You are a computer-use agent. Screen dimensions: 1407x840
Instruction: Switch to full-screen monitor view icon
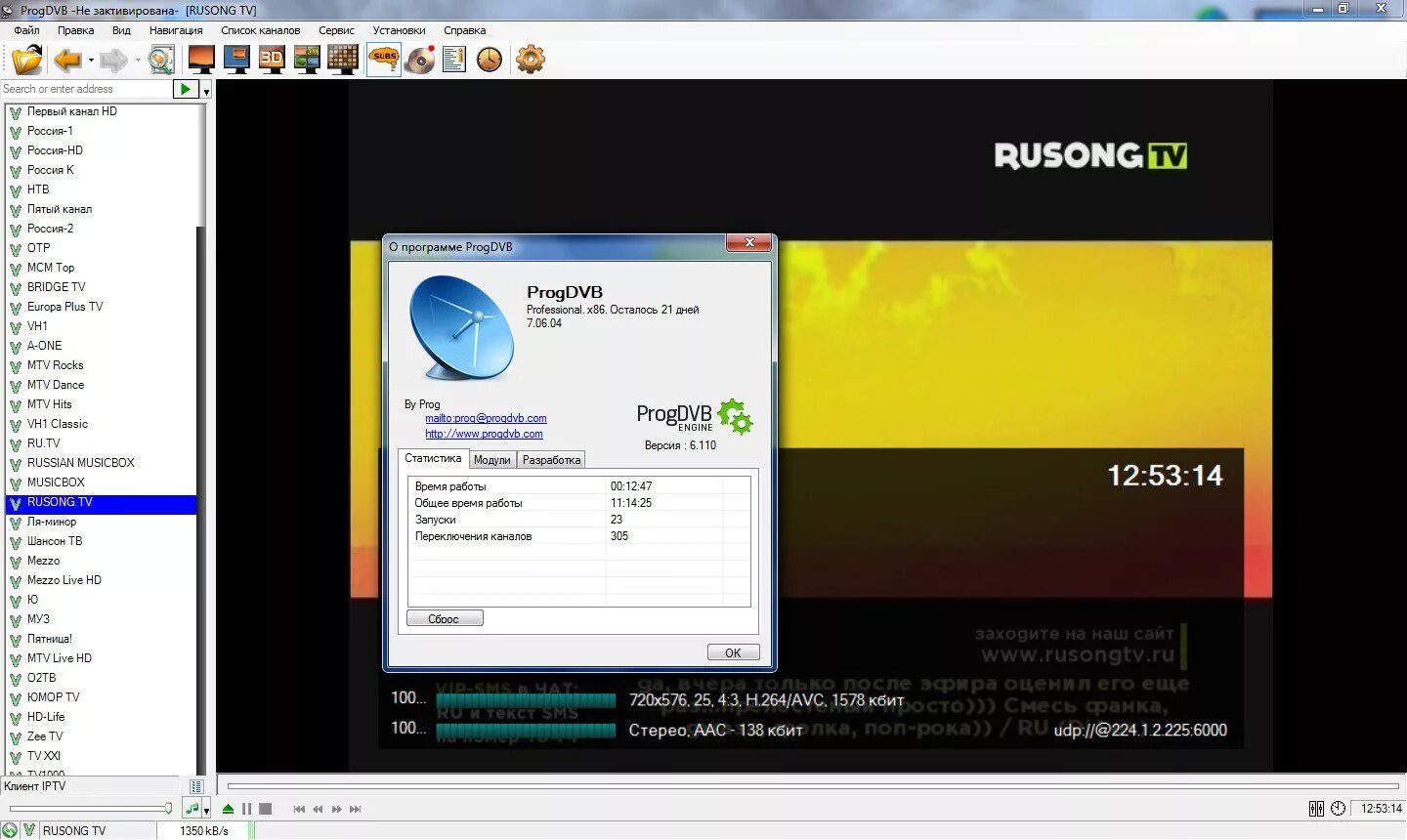pos(201,60)
